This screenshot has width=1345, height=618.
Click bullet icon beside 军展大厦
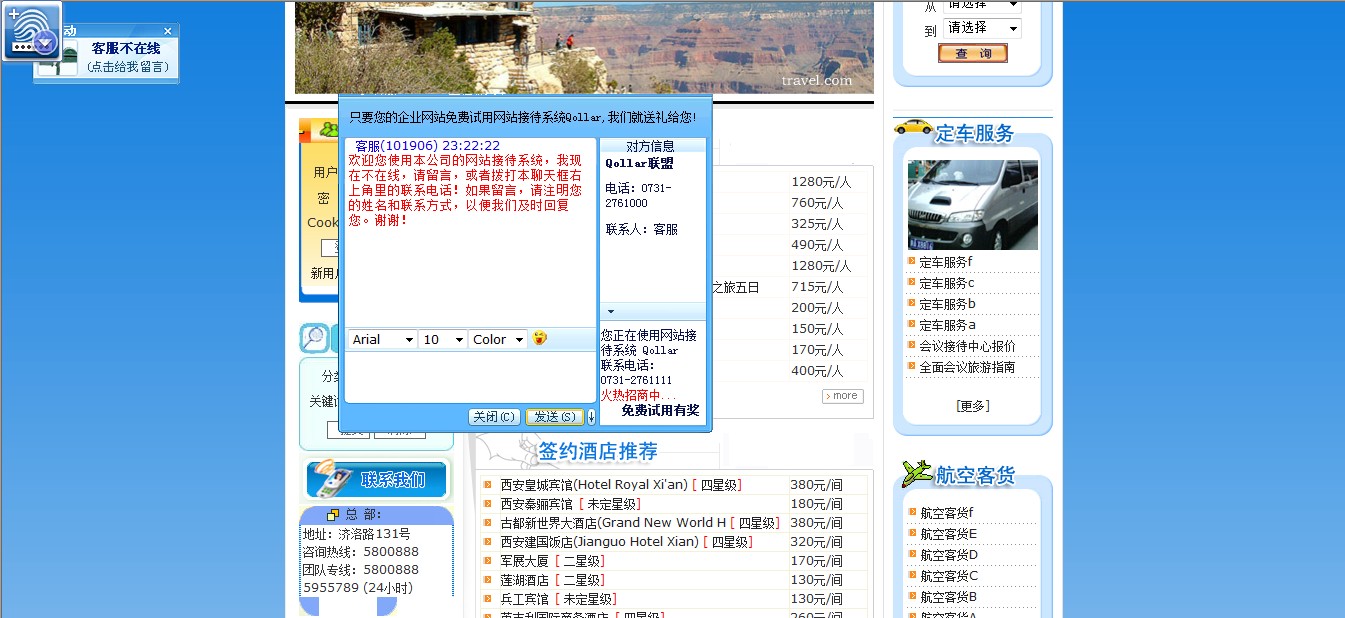point(487,560)
